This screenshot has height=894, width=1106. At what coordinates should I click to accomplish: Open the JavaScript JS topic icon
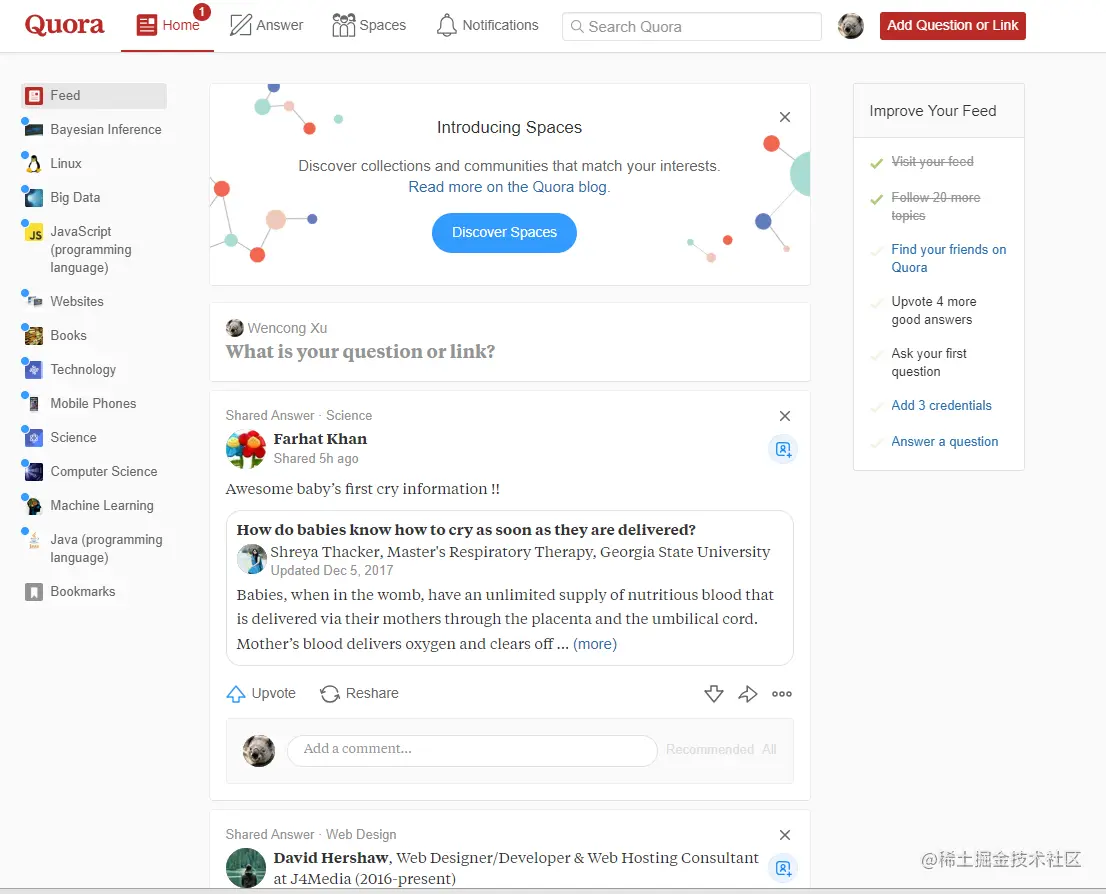(x=33, y=232)
